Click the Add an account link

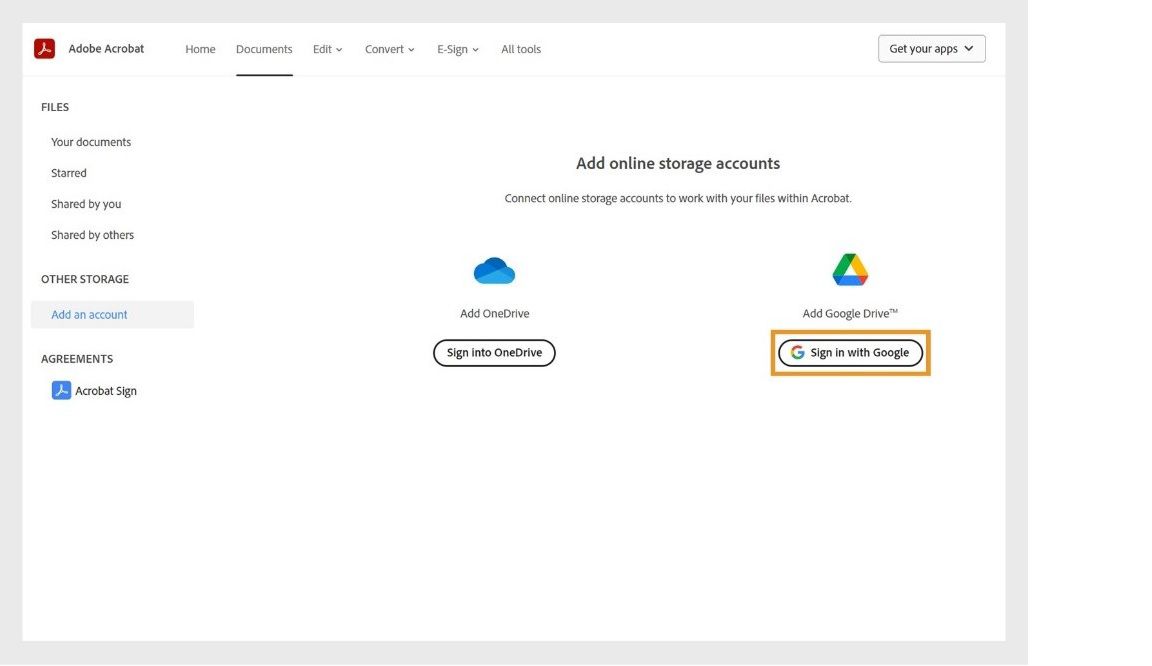pyautogui.click(x=88, y=314)
